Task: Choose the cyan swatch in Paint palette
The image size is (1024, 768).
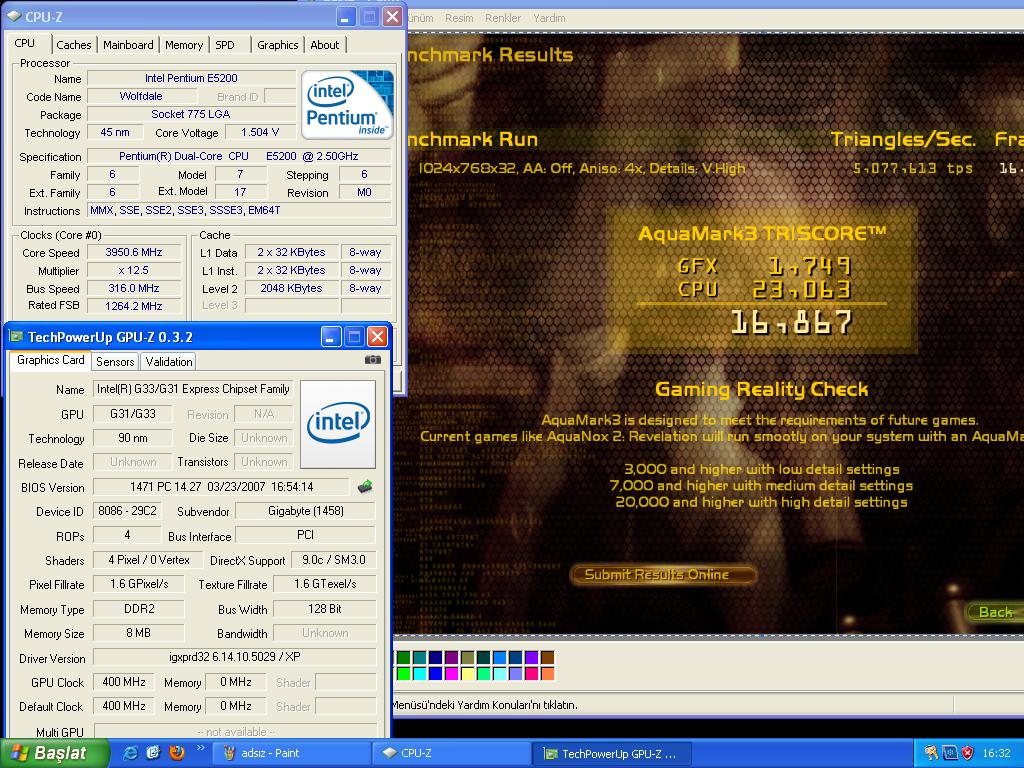Action: [419, 673]
